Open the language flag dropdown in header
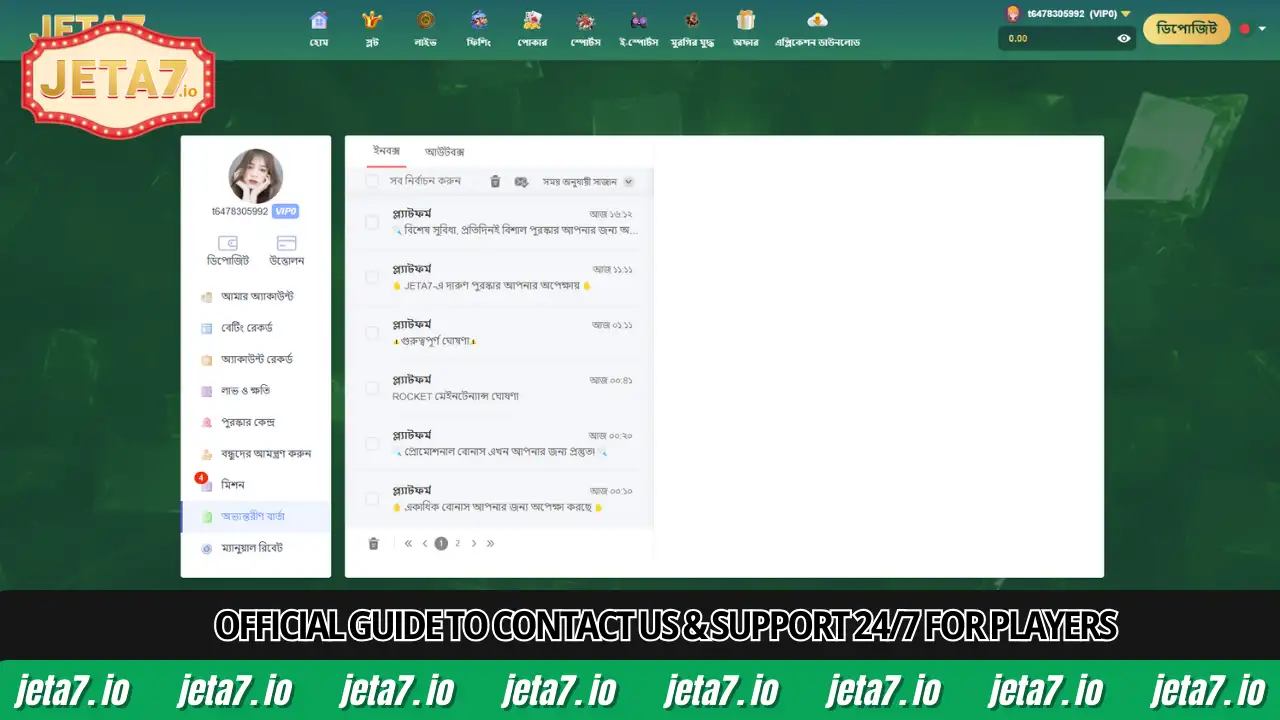The width and height of the screenshot is (1280, 720). [1251, 29]
